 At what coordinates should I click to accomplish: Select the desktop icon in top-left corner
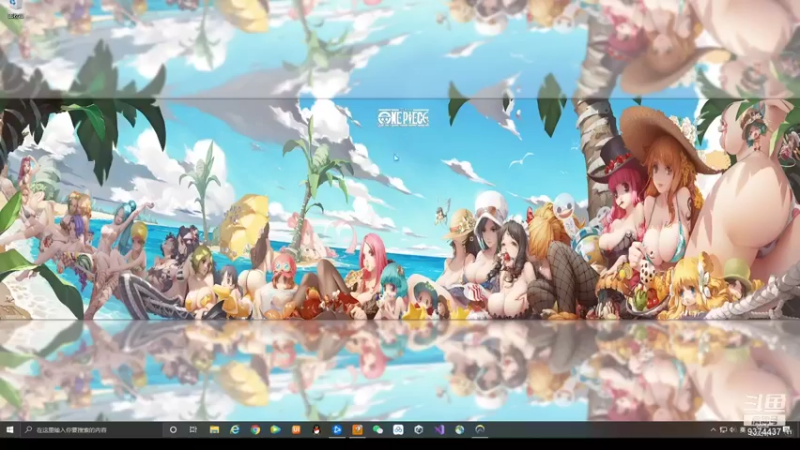click(15, 9)
